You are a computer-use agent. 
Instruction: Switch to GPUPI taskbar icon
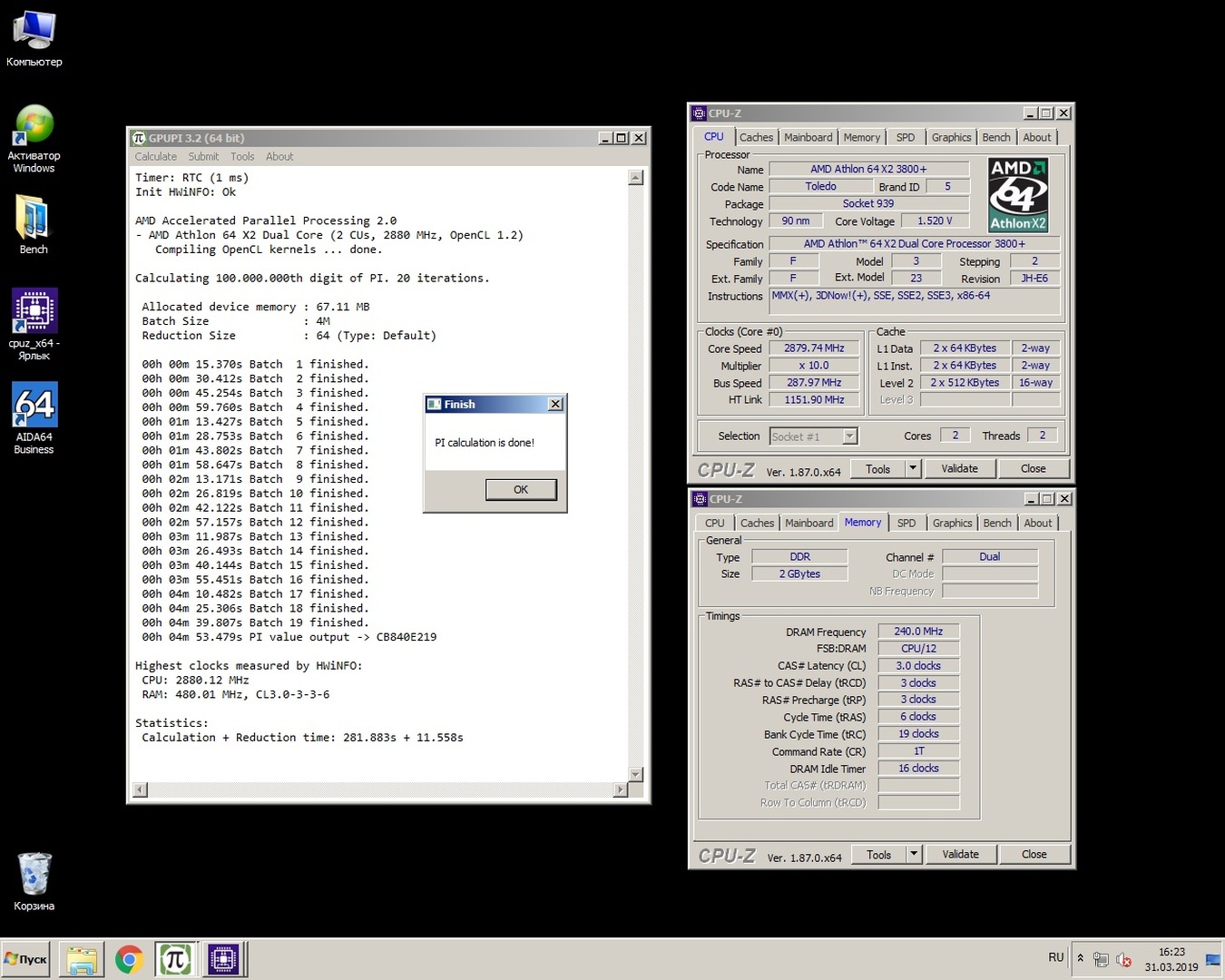[175, 959]
